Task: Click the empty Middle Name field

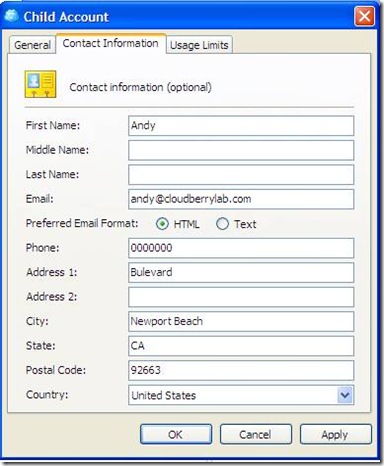Action: pyautogui.click(x=241, y=150)
